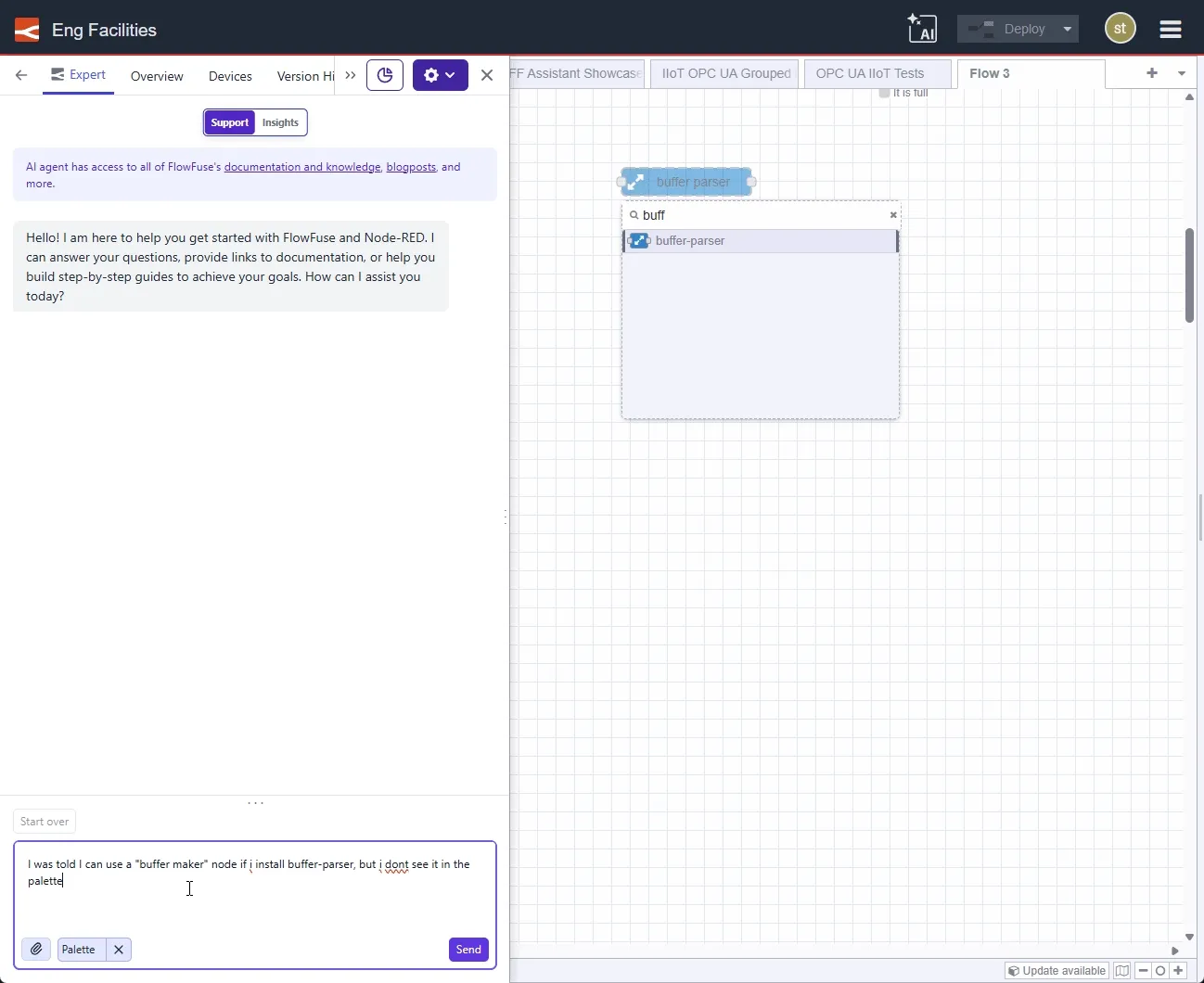Image resolution: width=1204 pixels, height=983 pixels.
Task: Open the flow list dropdown chevron
Action: pyautogui.click(x=1183, y=73)
